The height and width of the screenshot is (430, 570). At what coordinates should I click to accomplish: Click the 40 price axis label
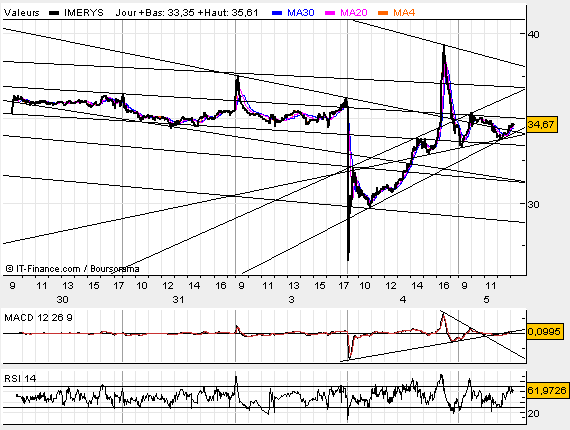click(534, 35)
